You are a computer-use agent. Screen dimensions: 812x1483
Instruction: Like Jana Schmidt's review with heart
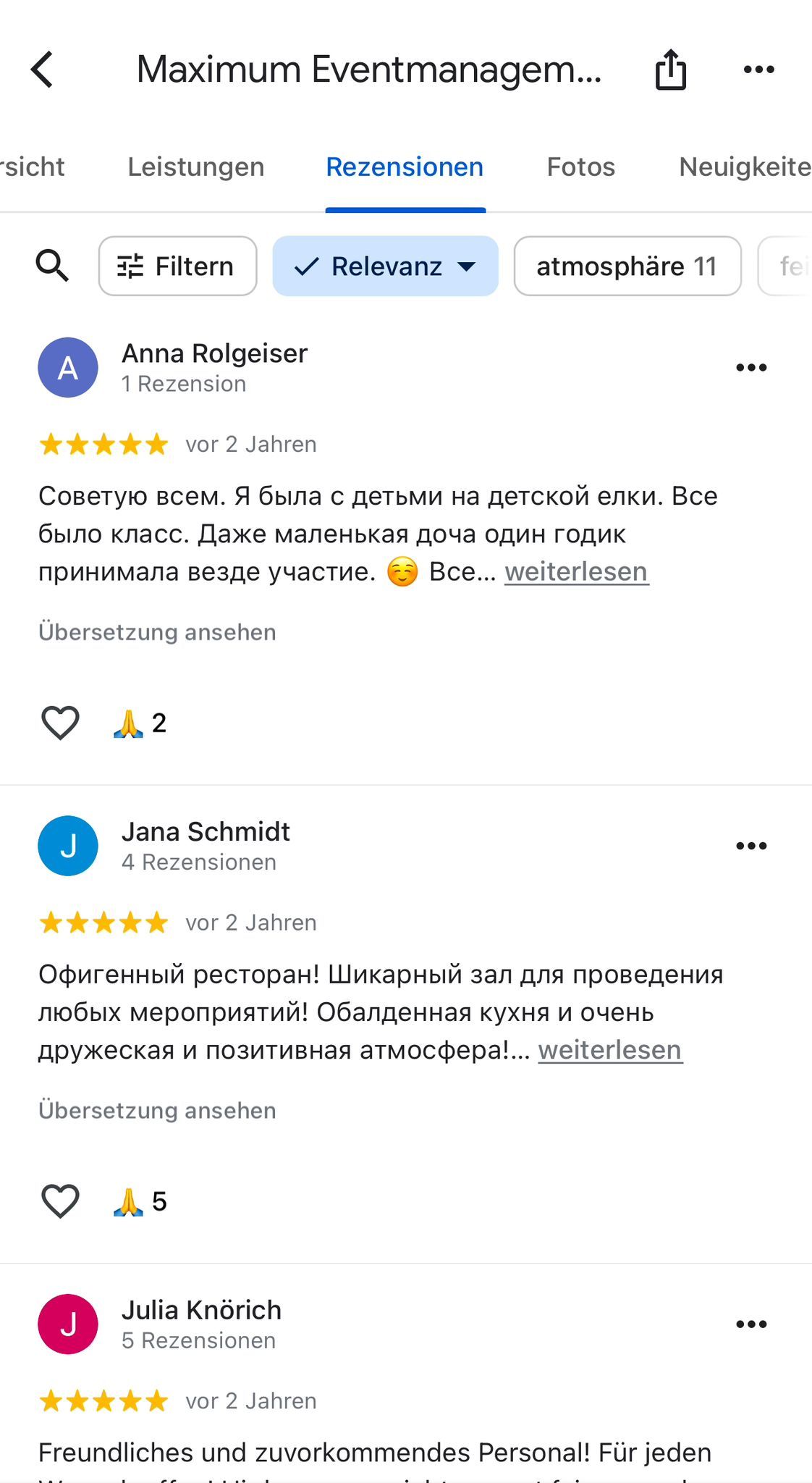(x=60, y=1201)
